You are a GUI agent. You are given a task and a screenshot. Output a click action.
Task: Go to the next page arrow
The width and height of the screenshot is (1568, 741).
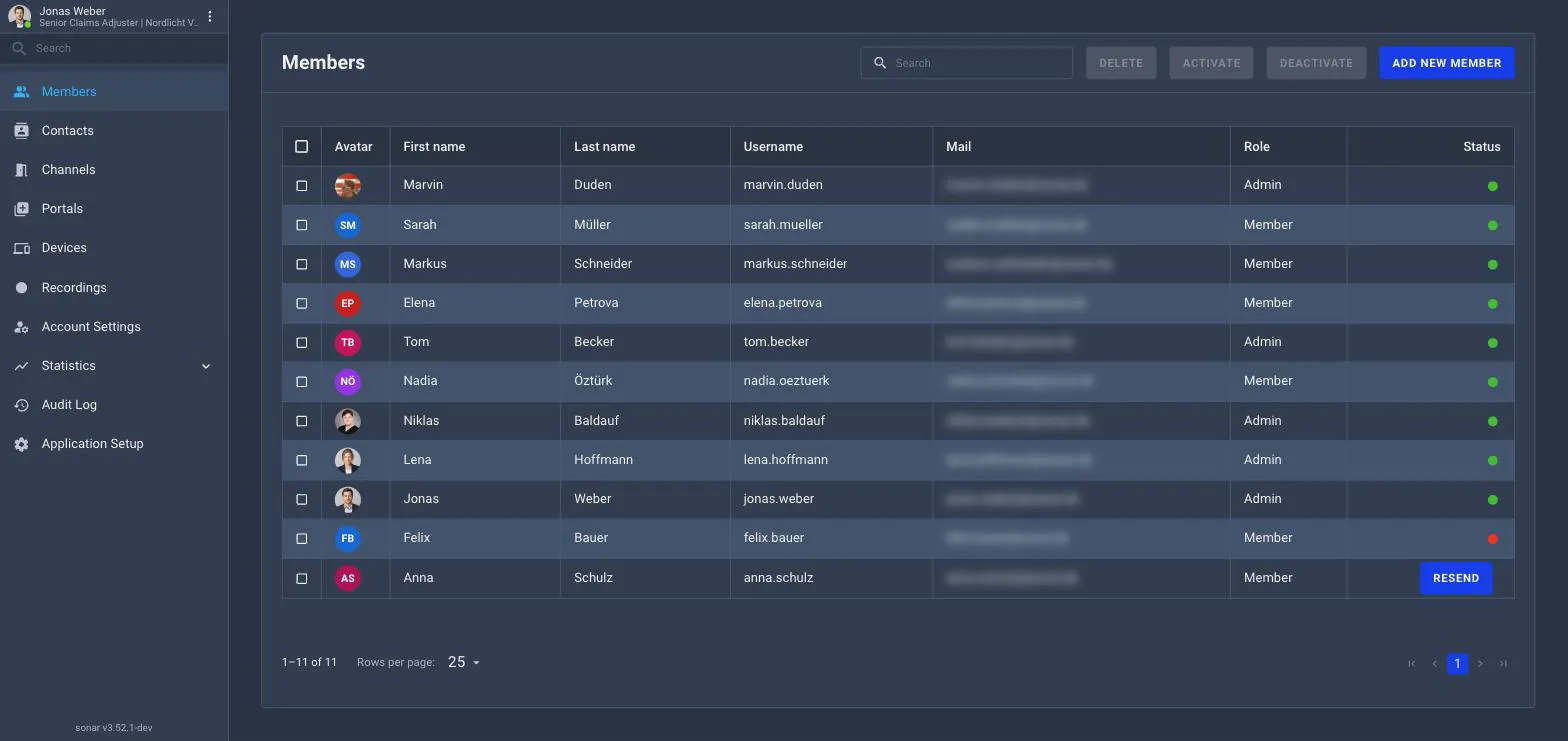tap(1481, 663)
